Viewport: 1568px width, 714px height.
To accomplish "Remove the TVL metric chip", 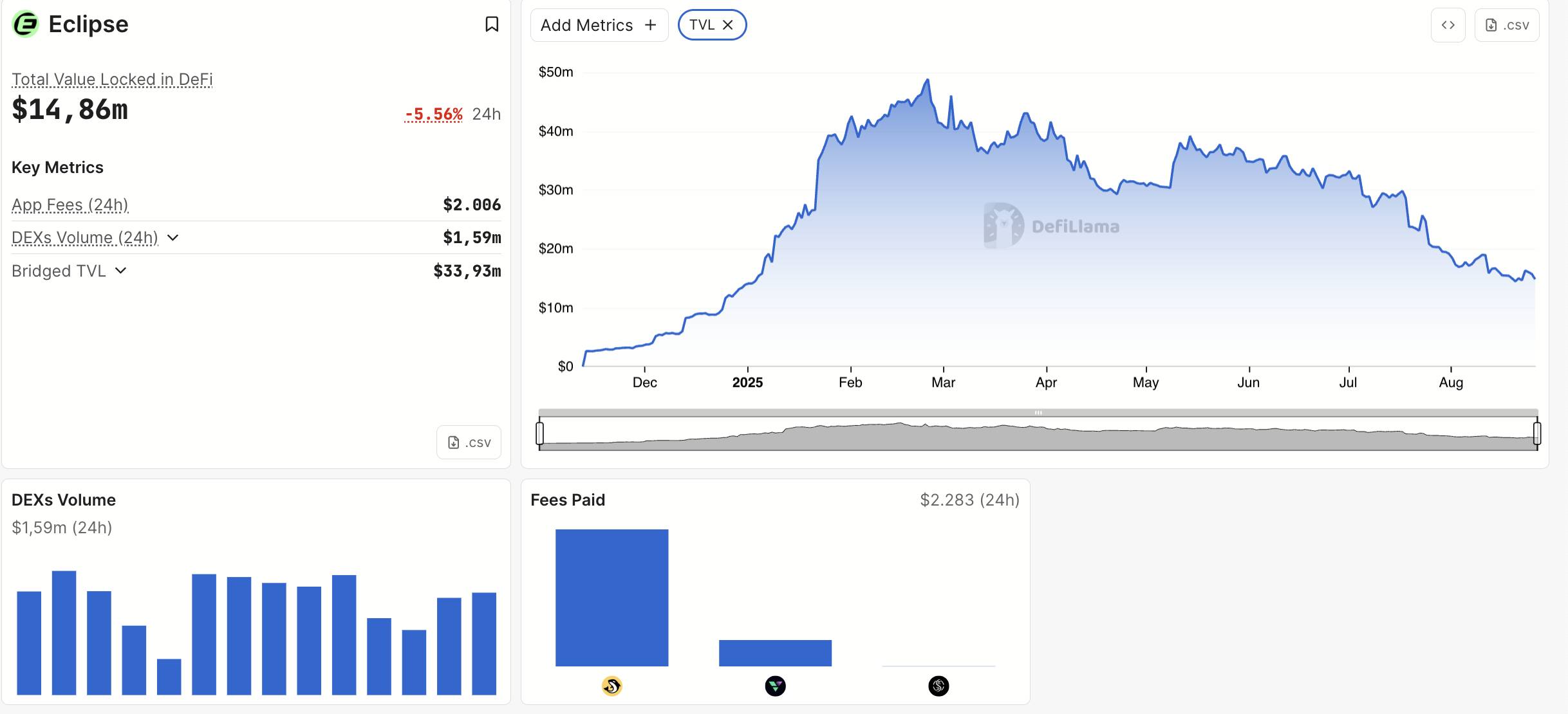I will [x=728, y=25].
